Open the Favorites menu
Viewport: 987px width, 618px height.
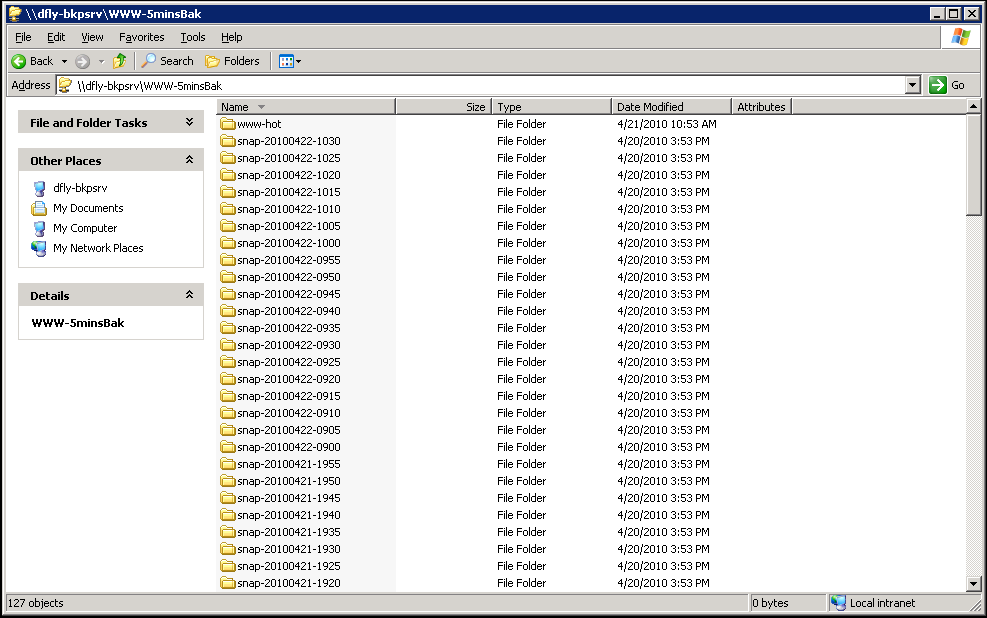141,37
